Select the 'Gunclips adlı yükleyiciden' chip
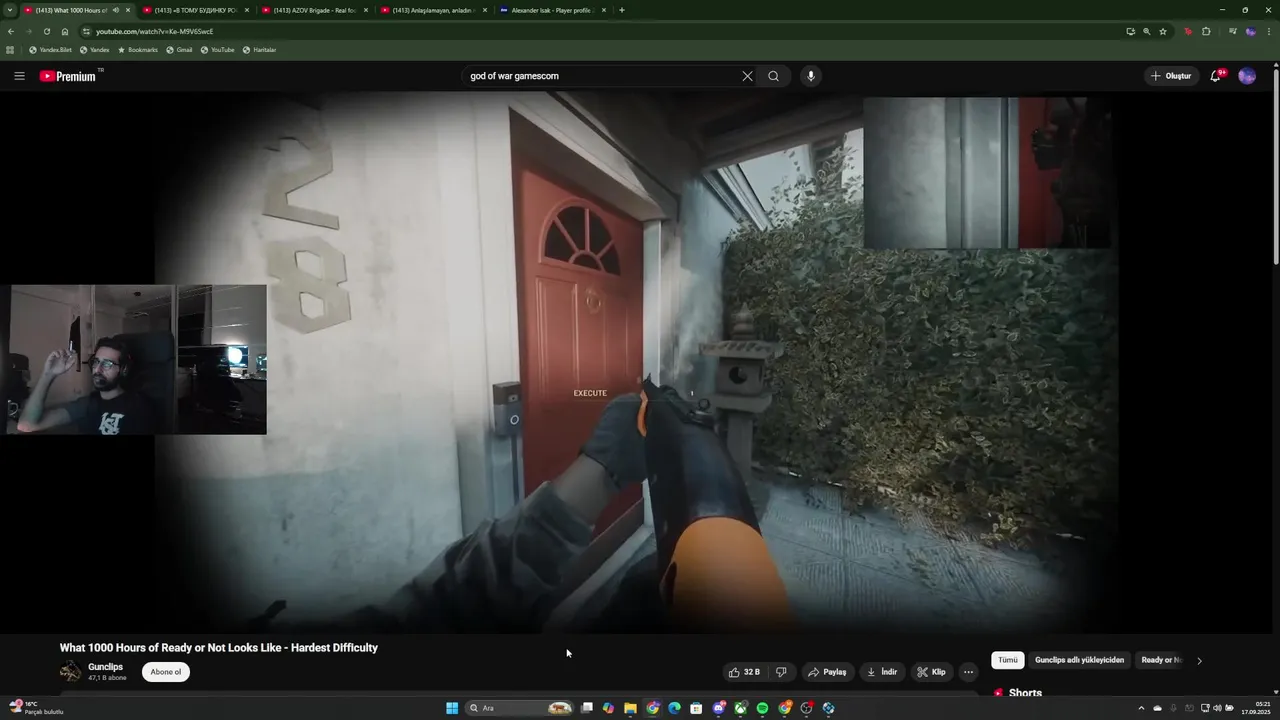The image size is (1280, 720). (x=1080, y=660)
